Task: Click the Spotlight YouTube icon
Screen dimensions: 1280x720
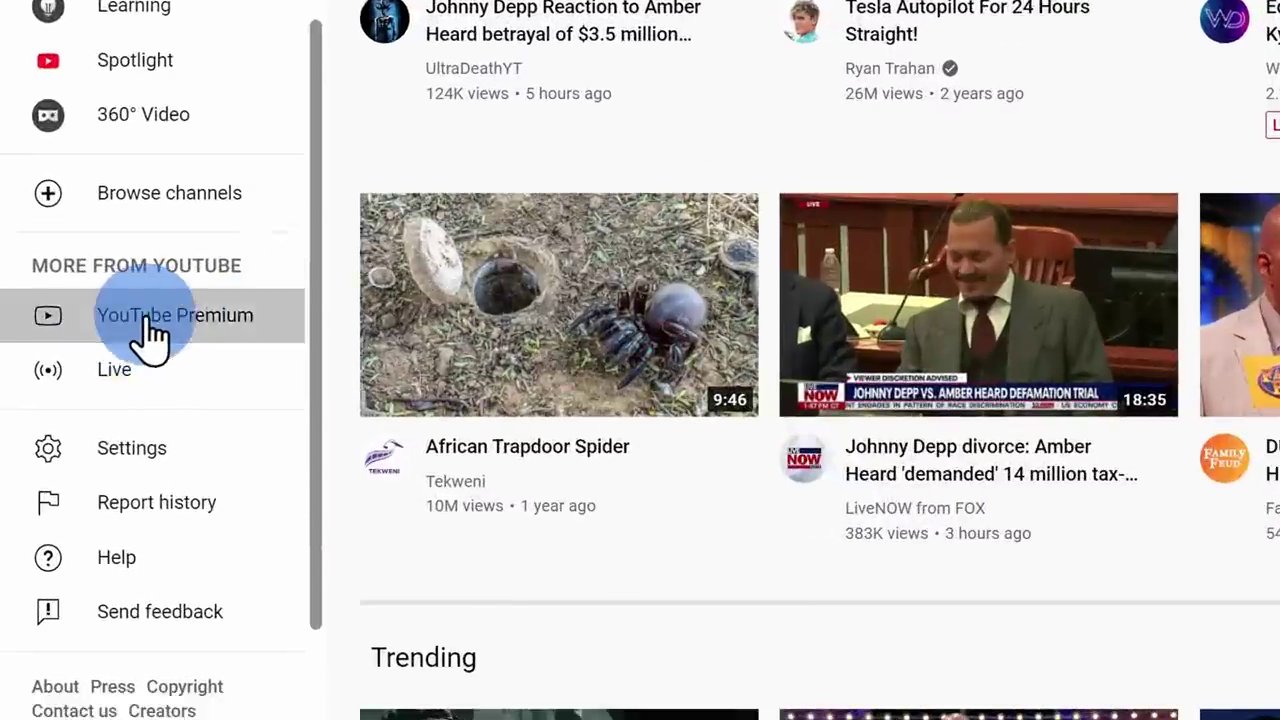Action: [x=47, y=61]
